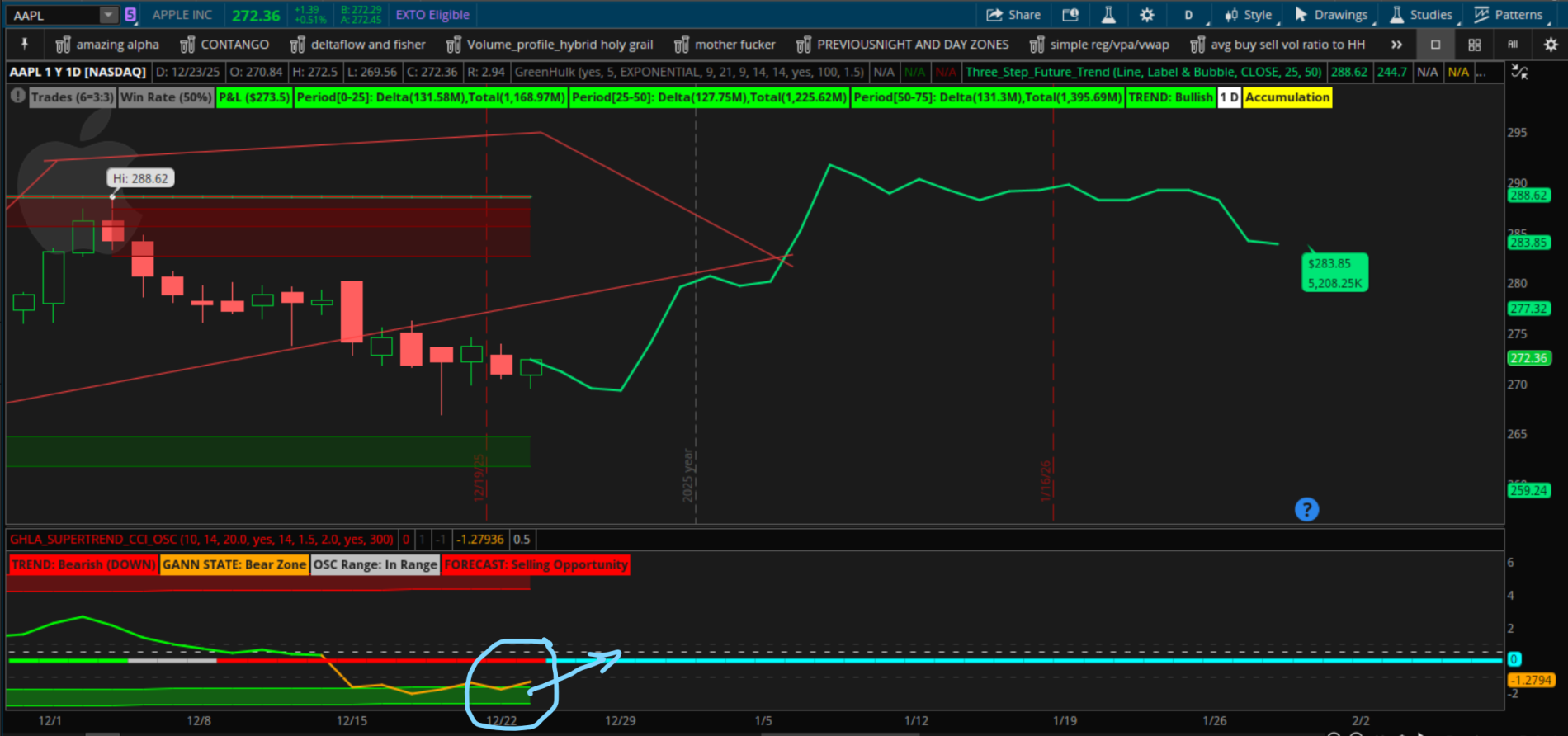The height and width of the screenshot is (736, 1568).
Task: Show more study sets with double chevron
Action: pos(1396,45)
